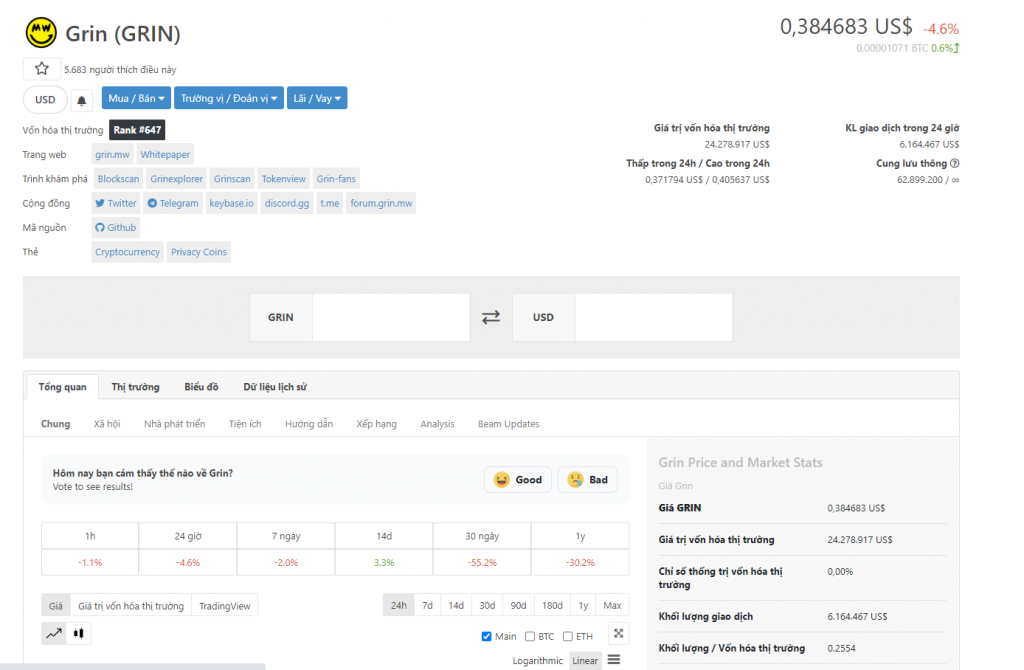The height and width of the screenshot is (670, 1024).
Task: Open the Tokenview explorer link
Action: pos(283,178)
